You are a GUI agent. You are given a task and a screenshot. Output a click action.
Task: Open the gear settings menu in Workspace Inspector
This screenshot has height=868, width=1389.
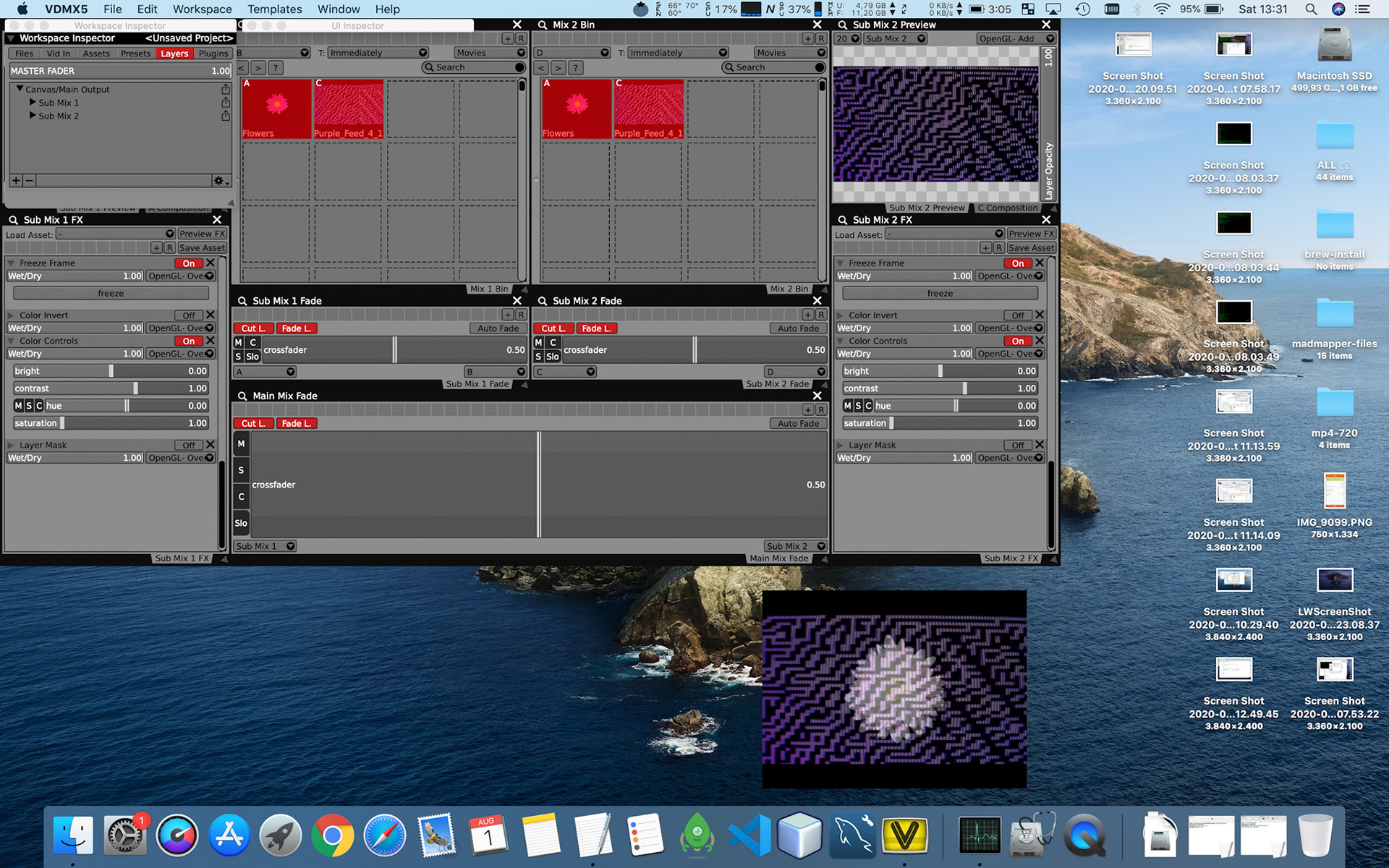click(x=220, y=181)
